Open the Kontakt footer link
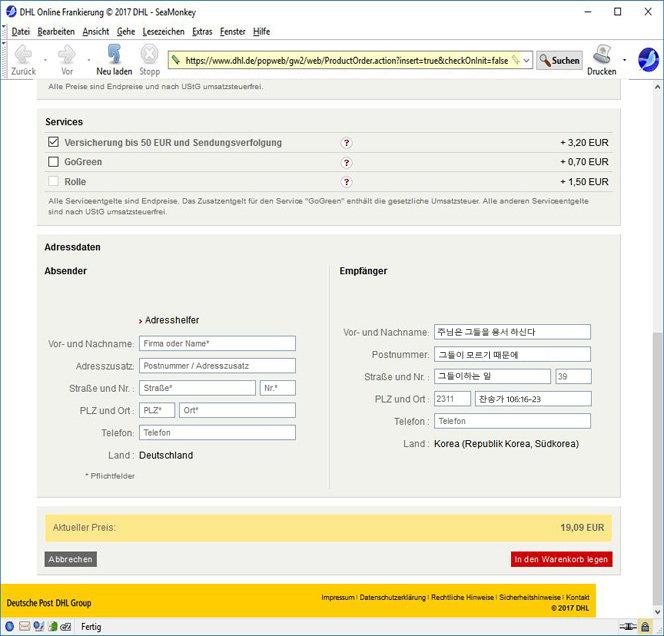Image resolution: width=664 pixels, height=636 pixels. [578, 597]
